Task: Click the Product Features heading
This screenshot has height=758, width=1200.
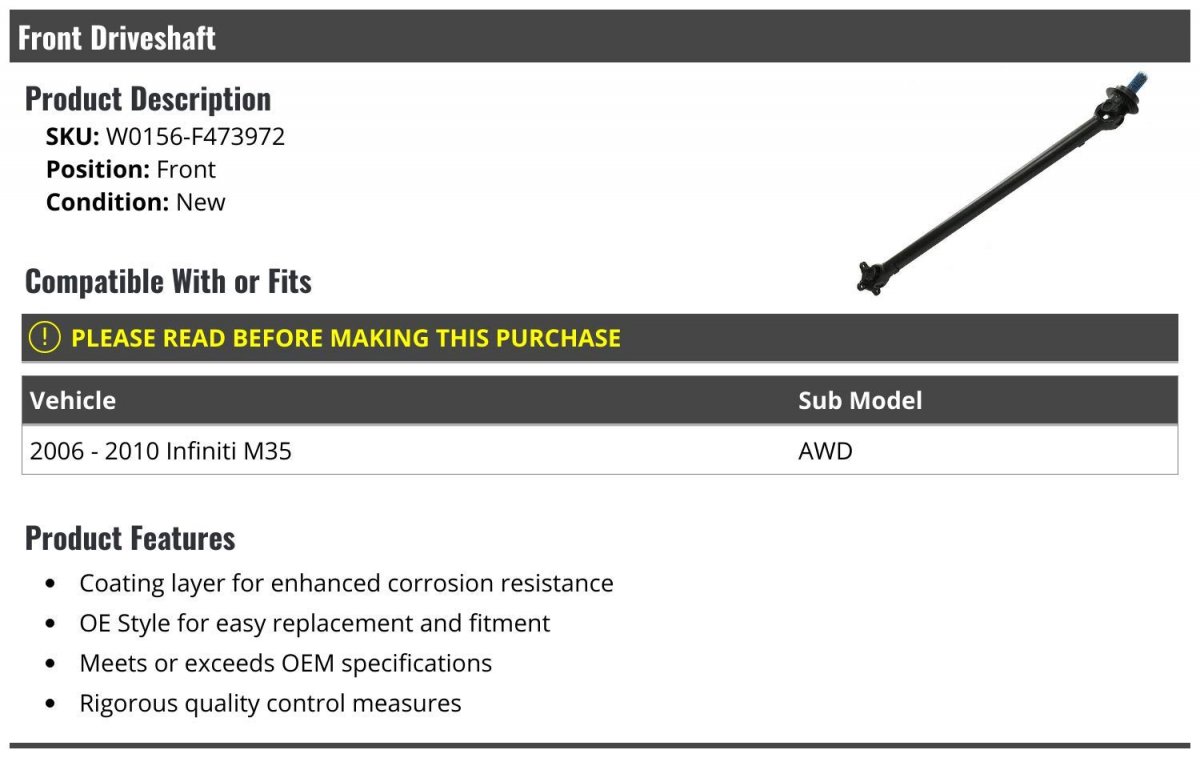Action: coord(130,538)
